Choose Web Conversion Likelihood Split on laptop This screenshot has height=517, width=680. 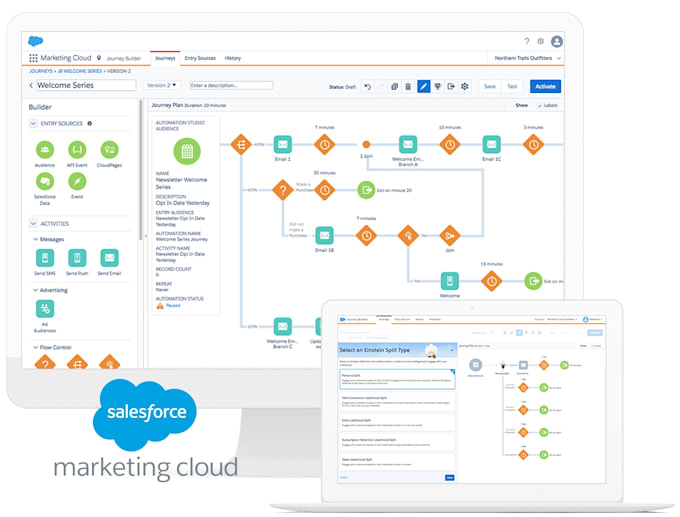click(x=396, y=402)
